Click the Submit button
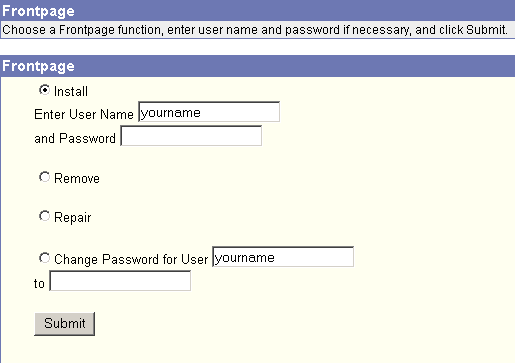 (x=64, y=324)
